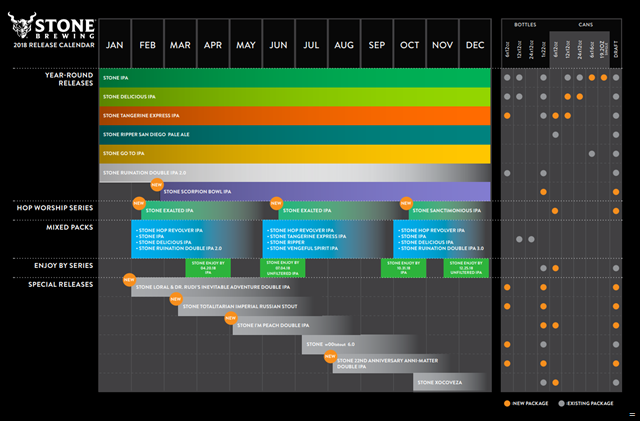Click the Stone I'm Peach Double IPA bar
The width and height of the screenshot is (640, 421).
pyautogui.click(x=294, y=325)
